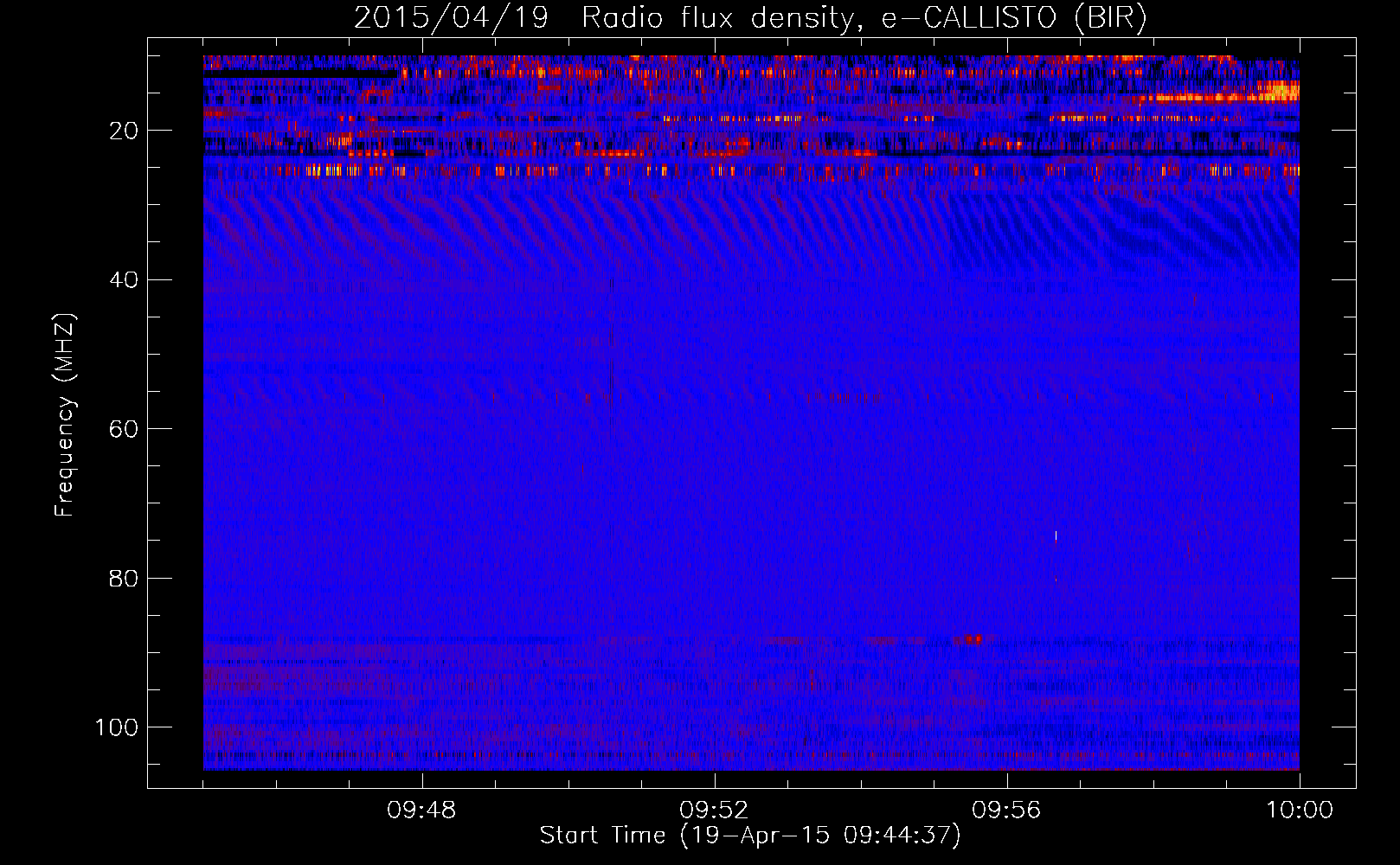Click the 20 frequency tick label
Viewport: 1400px width, 865px height.
point(124,131)
